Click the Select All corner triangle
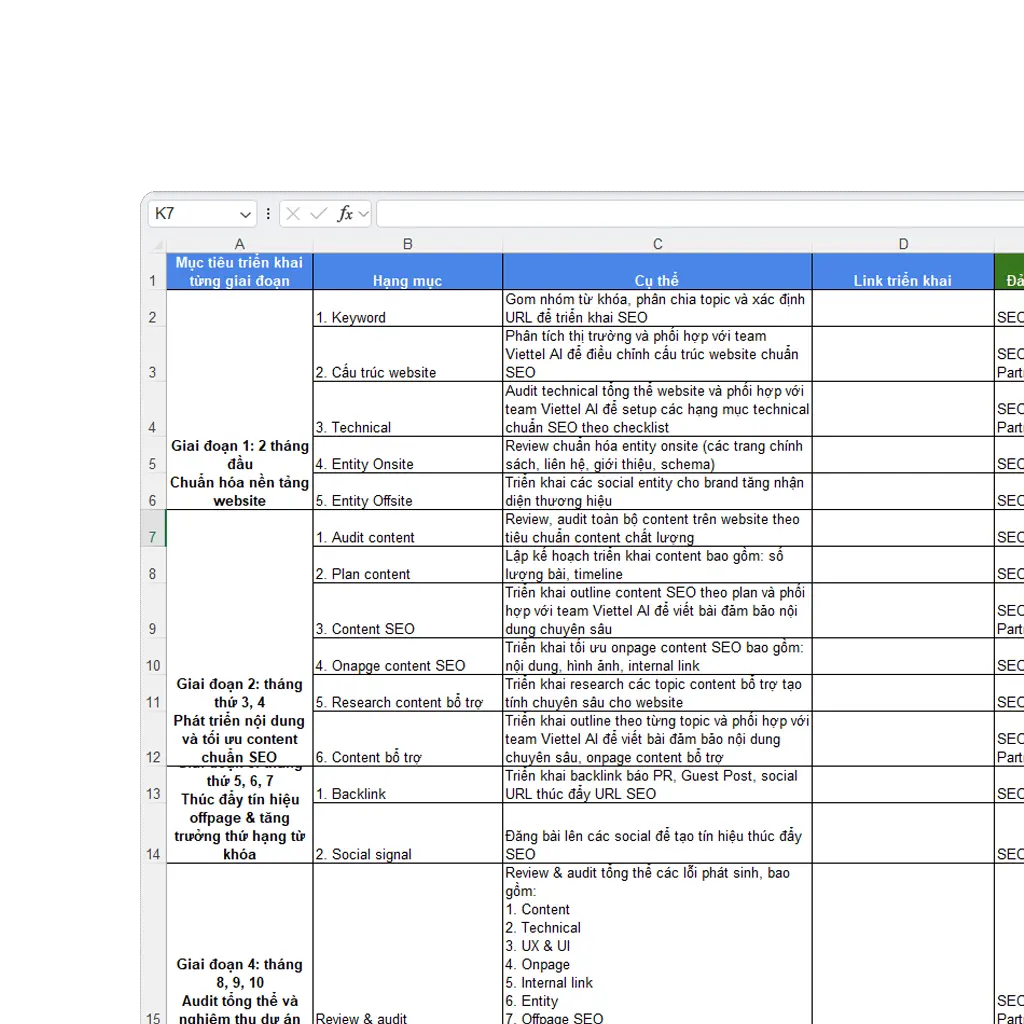 coord(157,244)
